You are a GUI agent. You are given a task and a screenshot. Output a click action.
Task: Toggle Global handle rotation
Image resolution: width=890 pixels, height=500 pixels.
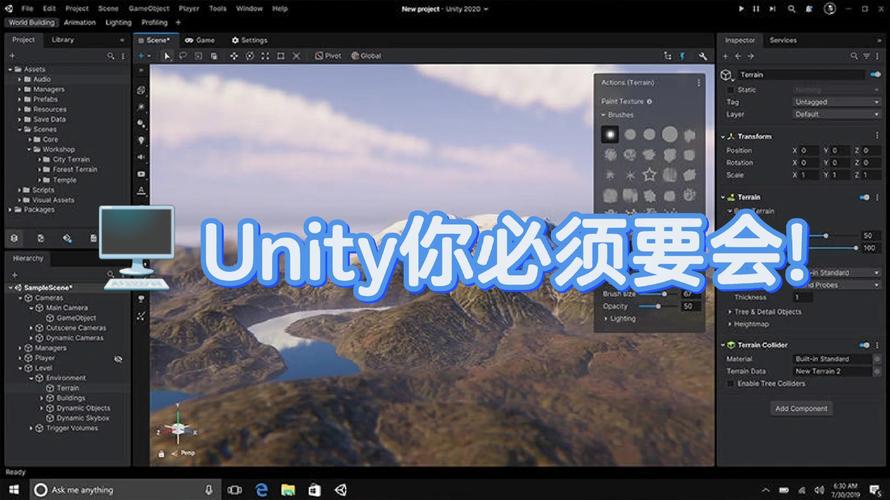coord(366,56)
